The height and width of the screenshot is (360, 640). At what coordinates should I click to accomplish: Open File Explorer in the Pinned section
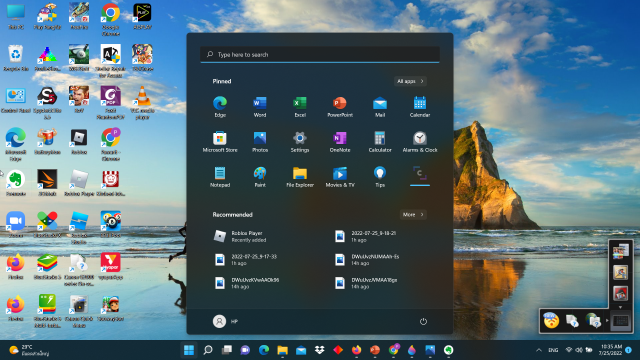(300, 177)
